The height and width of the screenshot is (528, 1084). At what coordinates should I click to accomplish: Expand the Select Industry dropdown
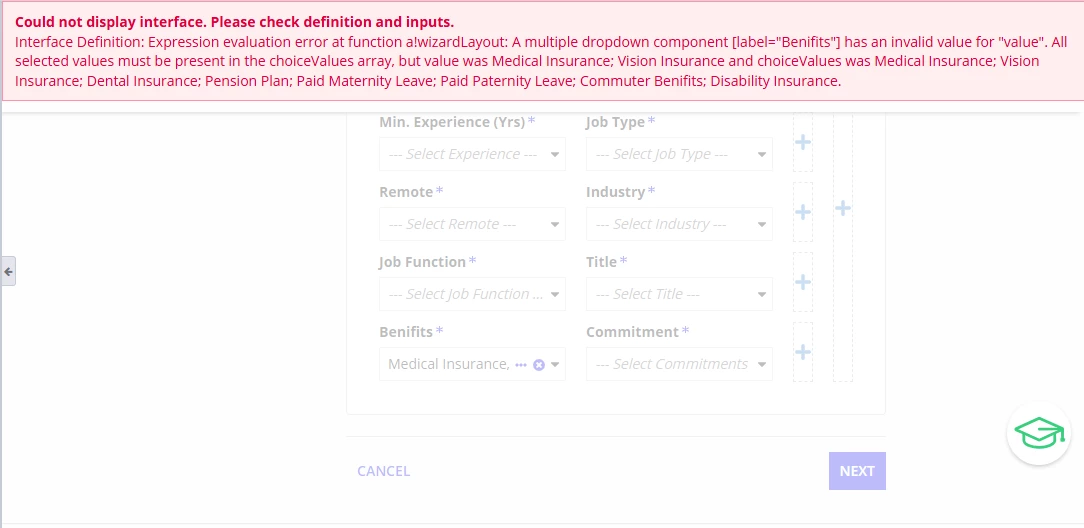coord(679,224)
